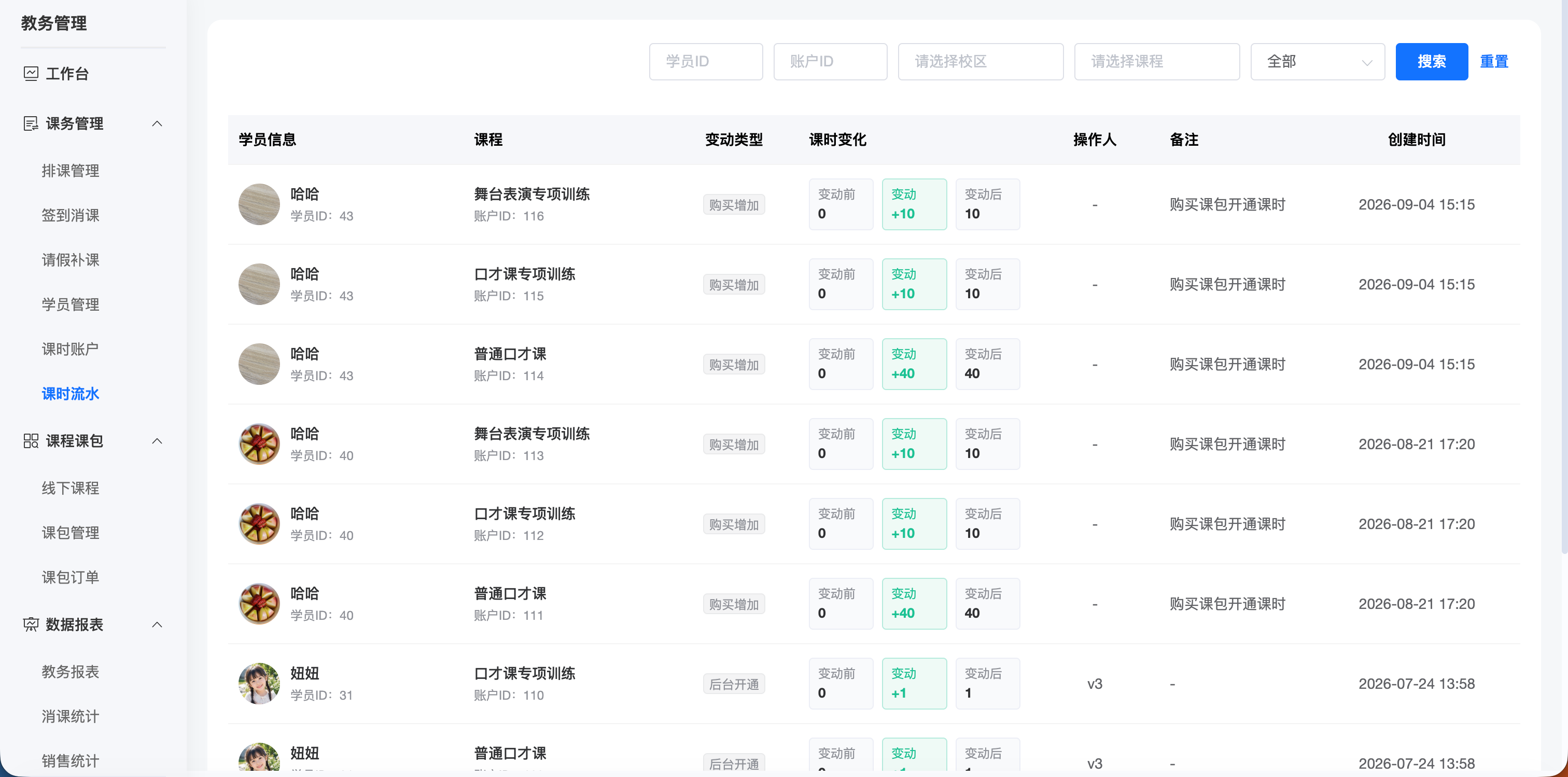Click avatar of 哈哈 account 112 row
The image size is (1568, 777).
259,524
